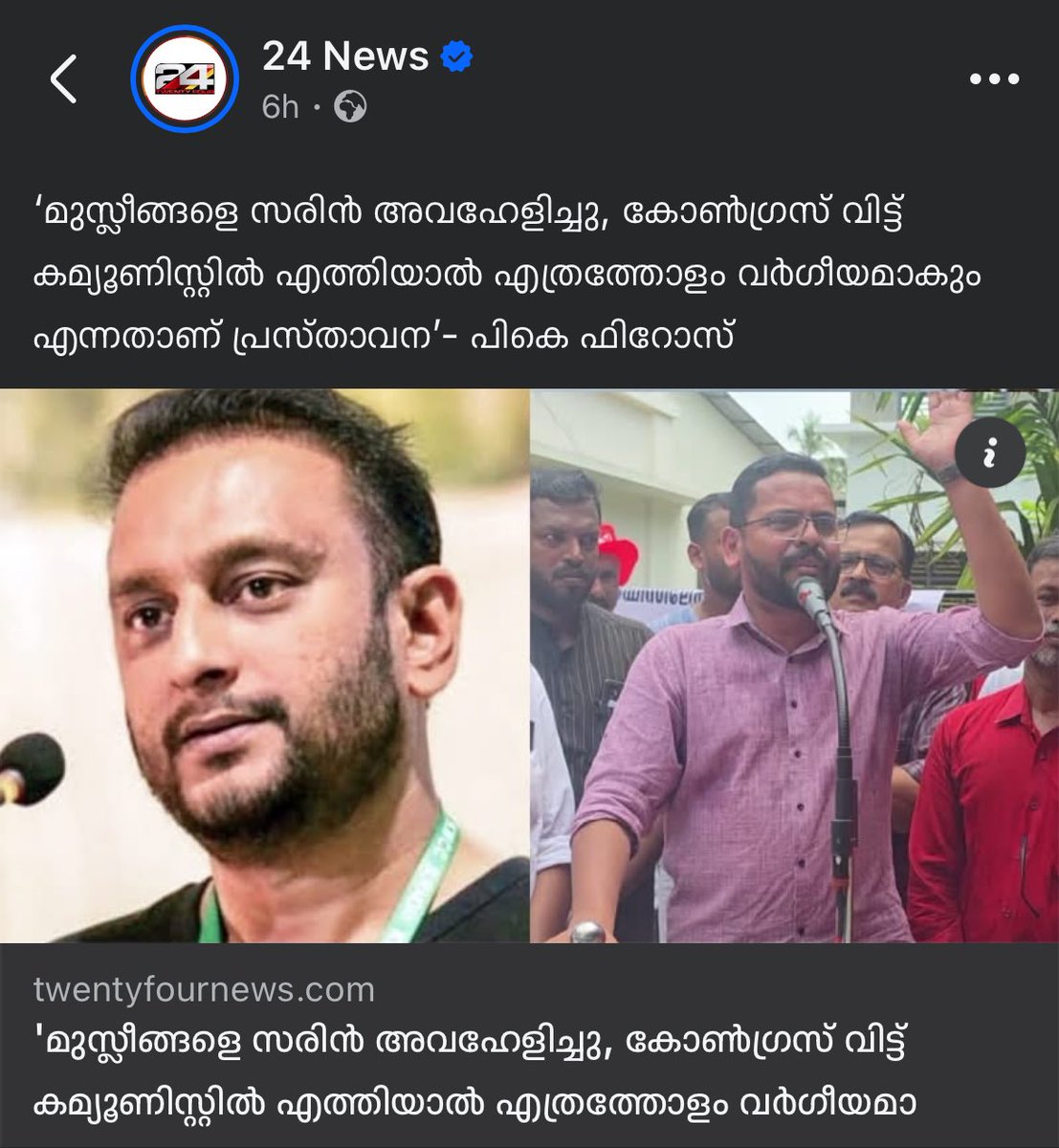Click the globe public audience icon

tap(350, 108)
